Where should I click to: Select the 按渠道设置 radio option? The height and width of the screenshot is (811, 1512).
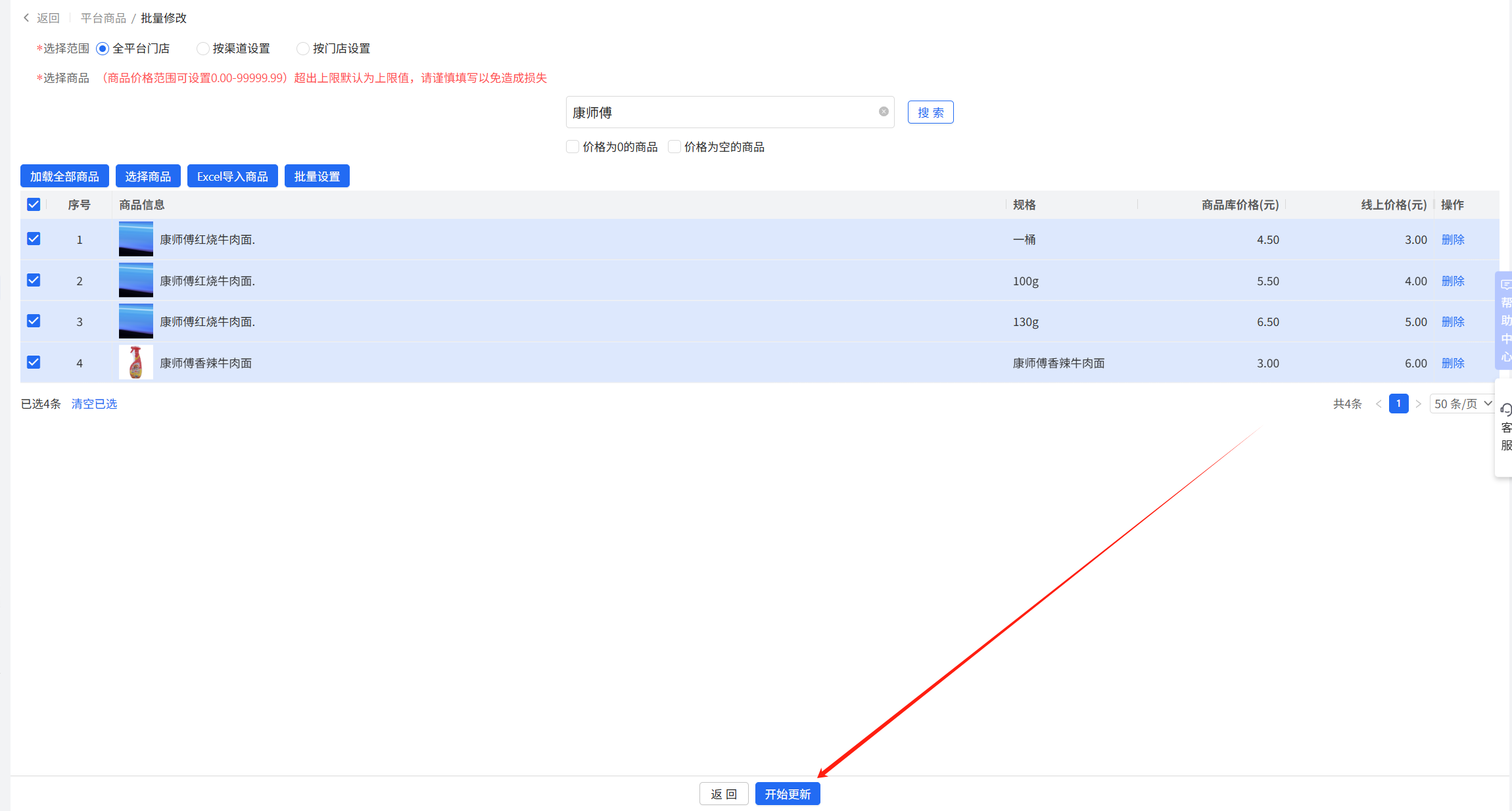202,49
